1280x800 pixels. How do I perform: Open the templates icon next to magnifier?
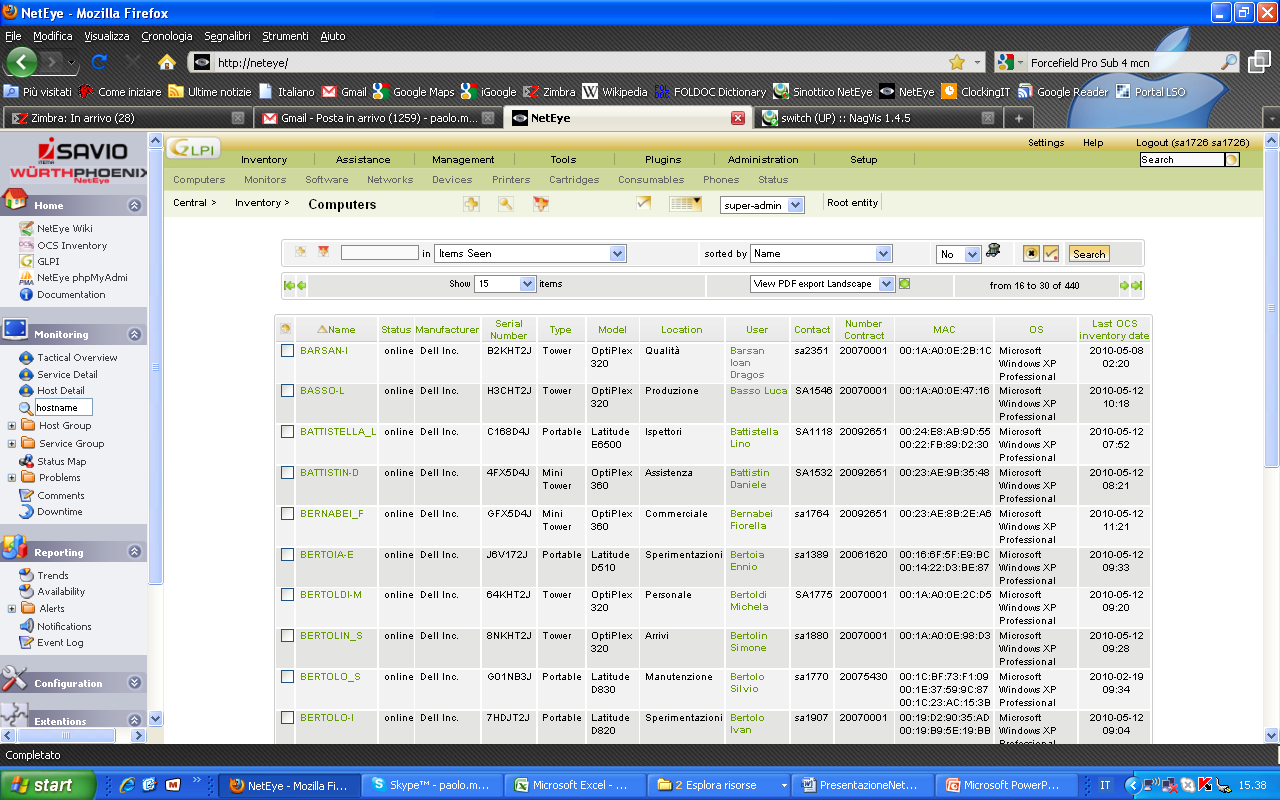tap(541, 204)
